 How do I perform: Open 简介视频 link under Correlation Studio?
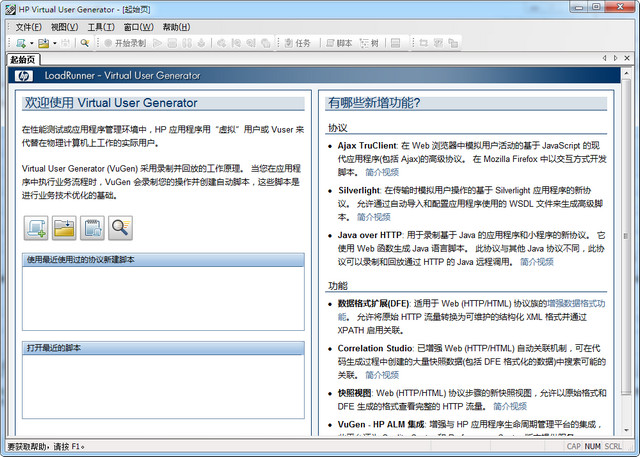point(382,375)
